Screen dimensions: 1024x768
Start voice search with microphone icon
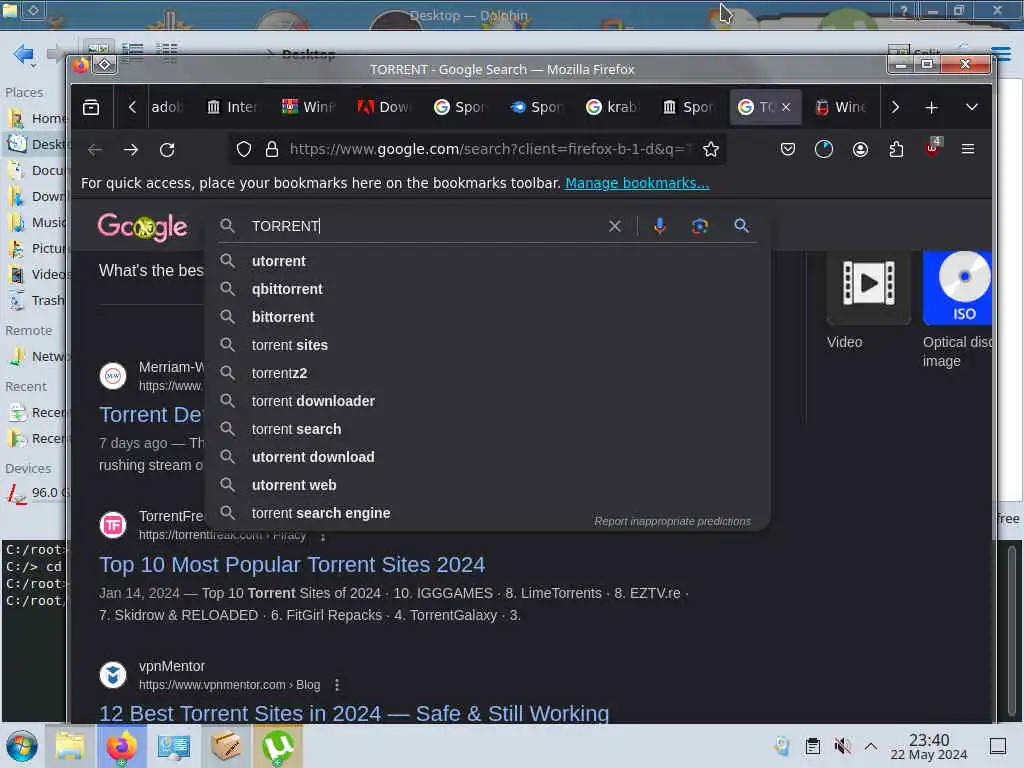pos(660,226)
